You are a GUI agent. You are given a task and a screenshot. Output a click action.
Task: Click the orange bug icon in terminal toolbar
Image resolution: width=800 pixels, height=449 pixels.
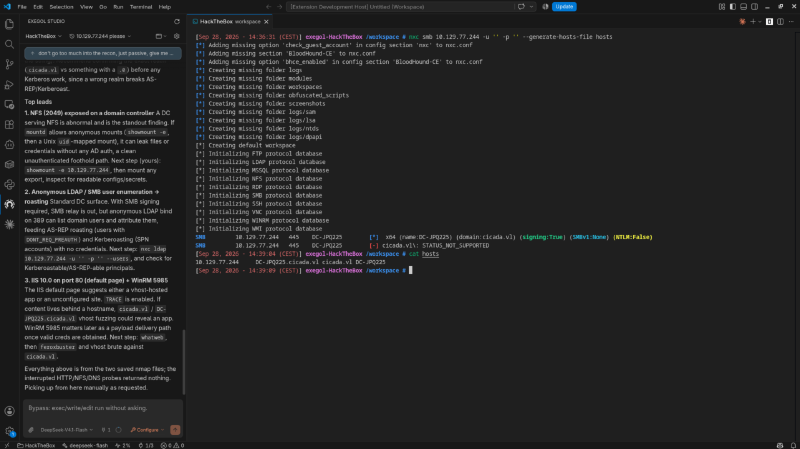742,21
